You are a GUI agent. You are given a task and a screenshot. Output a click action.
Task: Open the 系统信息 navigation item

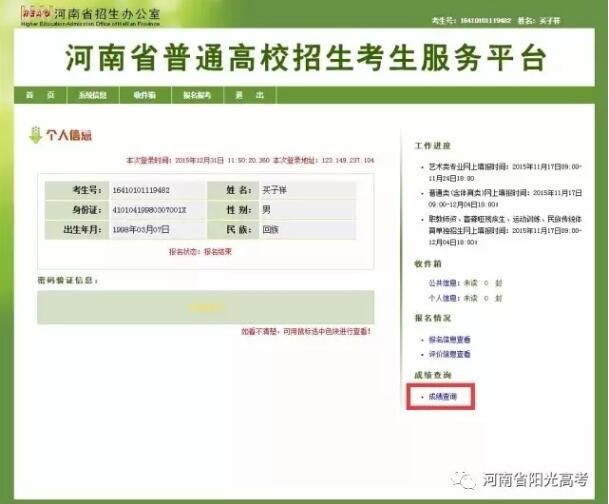(93, 95)
